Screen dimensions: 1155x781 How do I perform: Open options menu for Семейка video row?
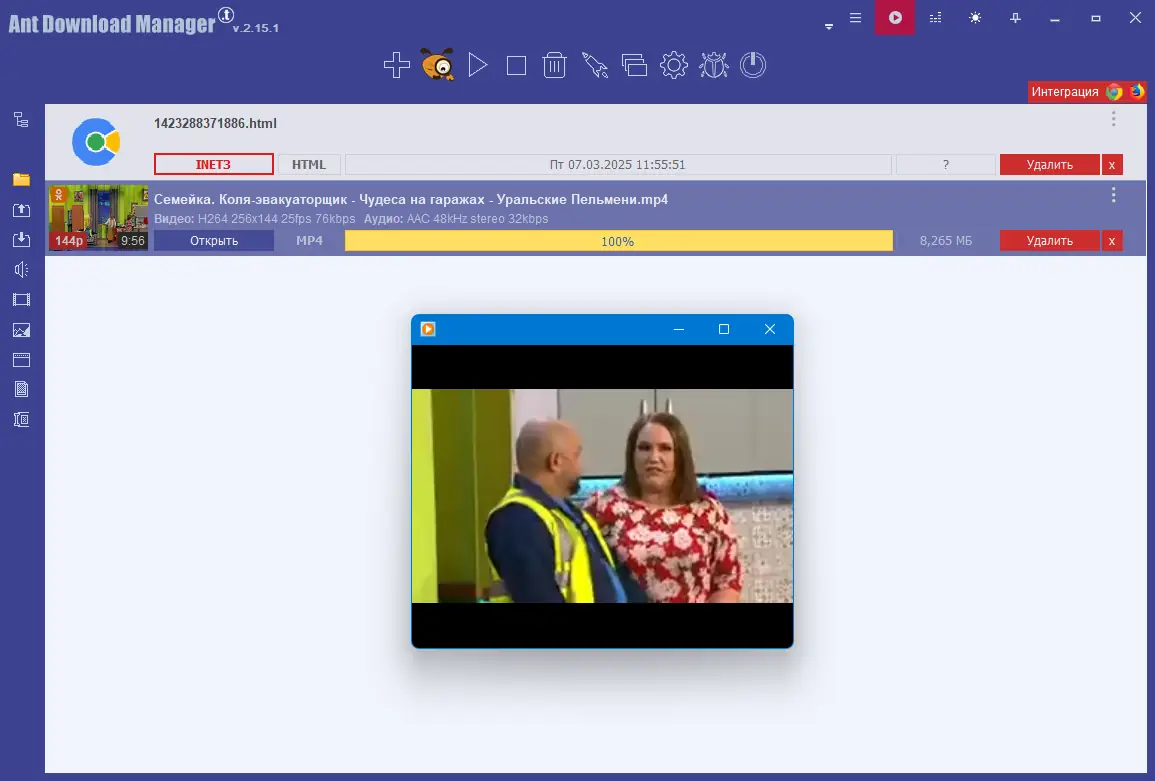(1113, 195)
